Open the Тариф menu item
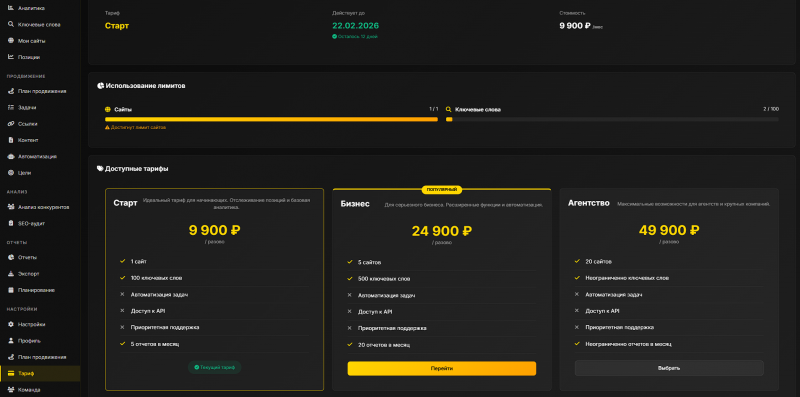Viewport: 800px width, 397px height. coord(40,374)
